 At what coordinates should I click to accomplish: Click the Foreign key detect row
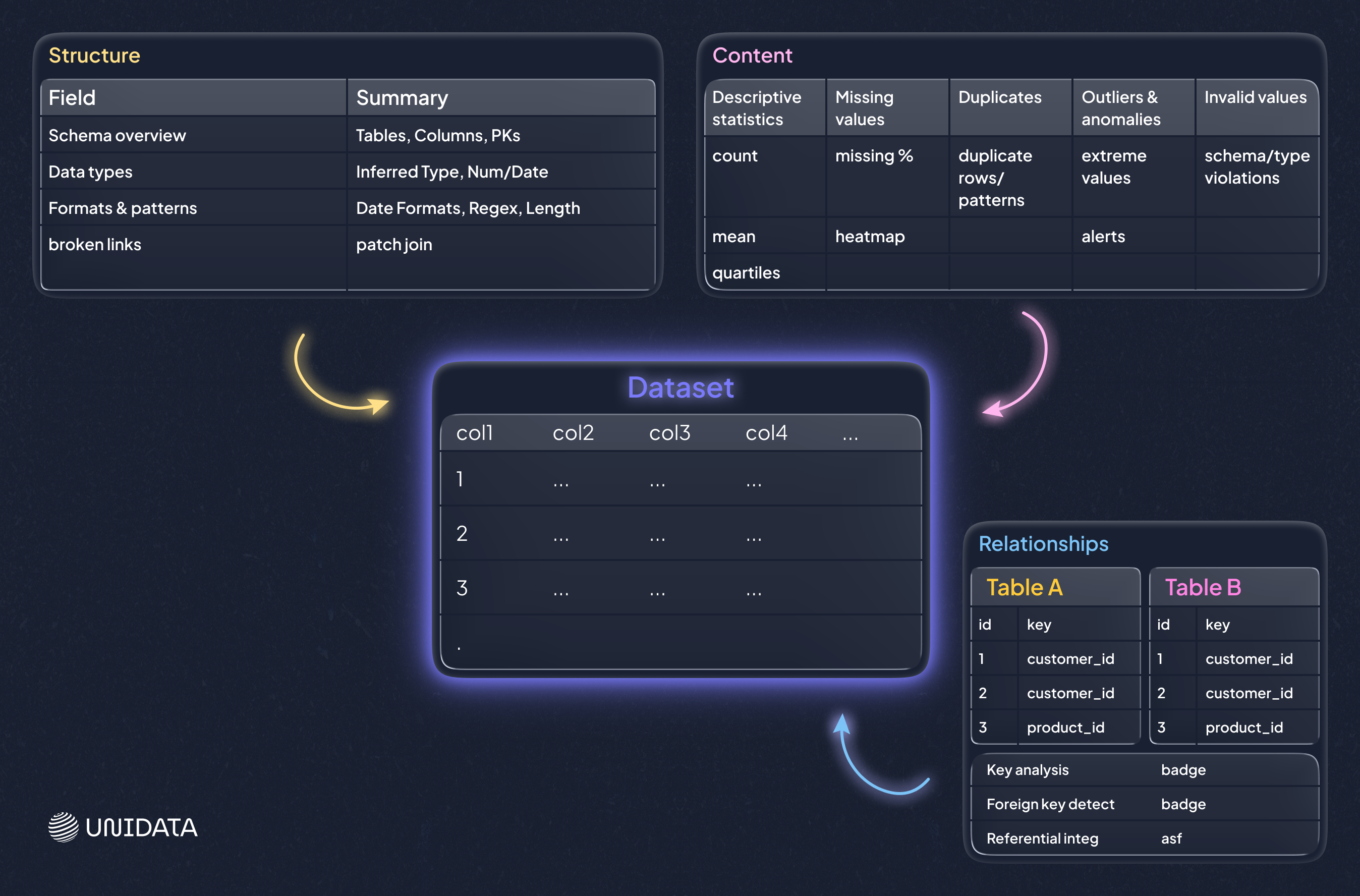pos(1050,804)
